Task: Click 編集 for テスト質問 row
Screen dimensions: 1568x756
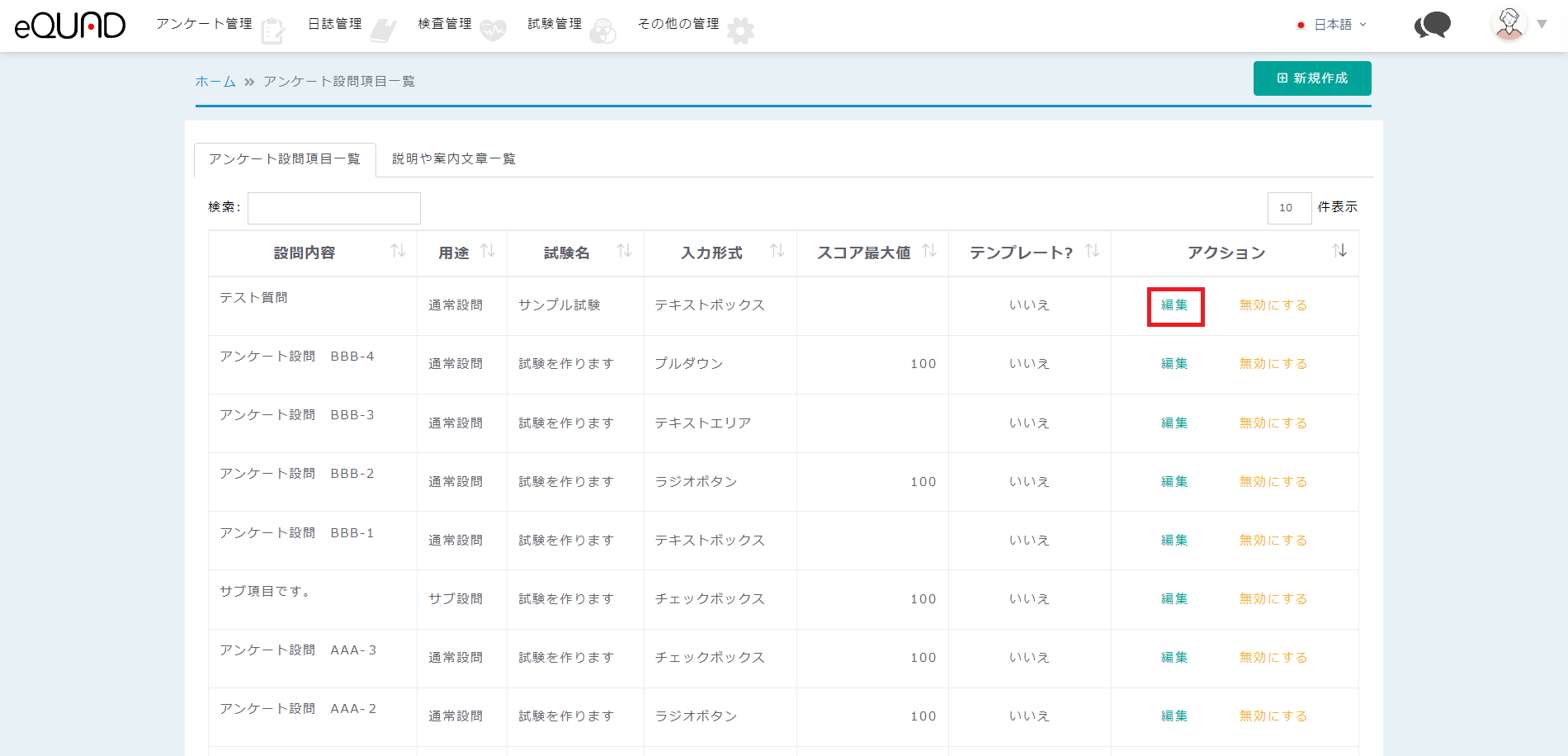Action: (x=1174, y=305)
